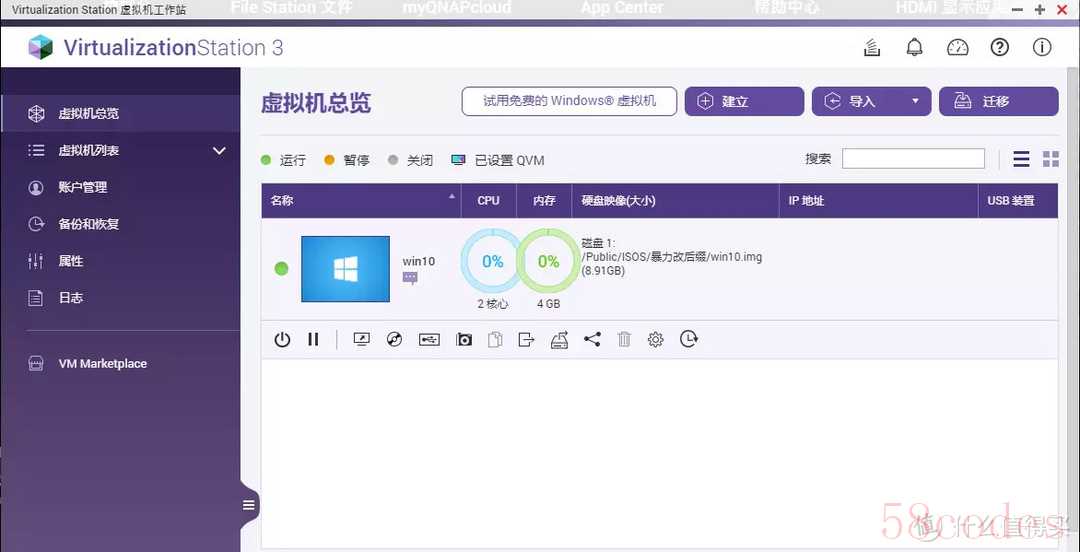Open the backup schedule clock icon
The image size is (1080, 552).
tap(688, 338)
